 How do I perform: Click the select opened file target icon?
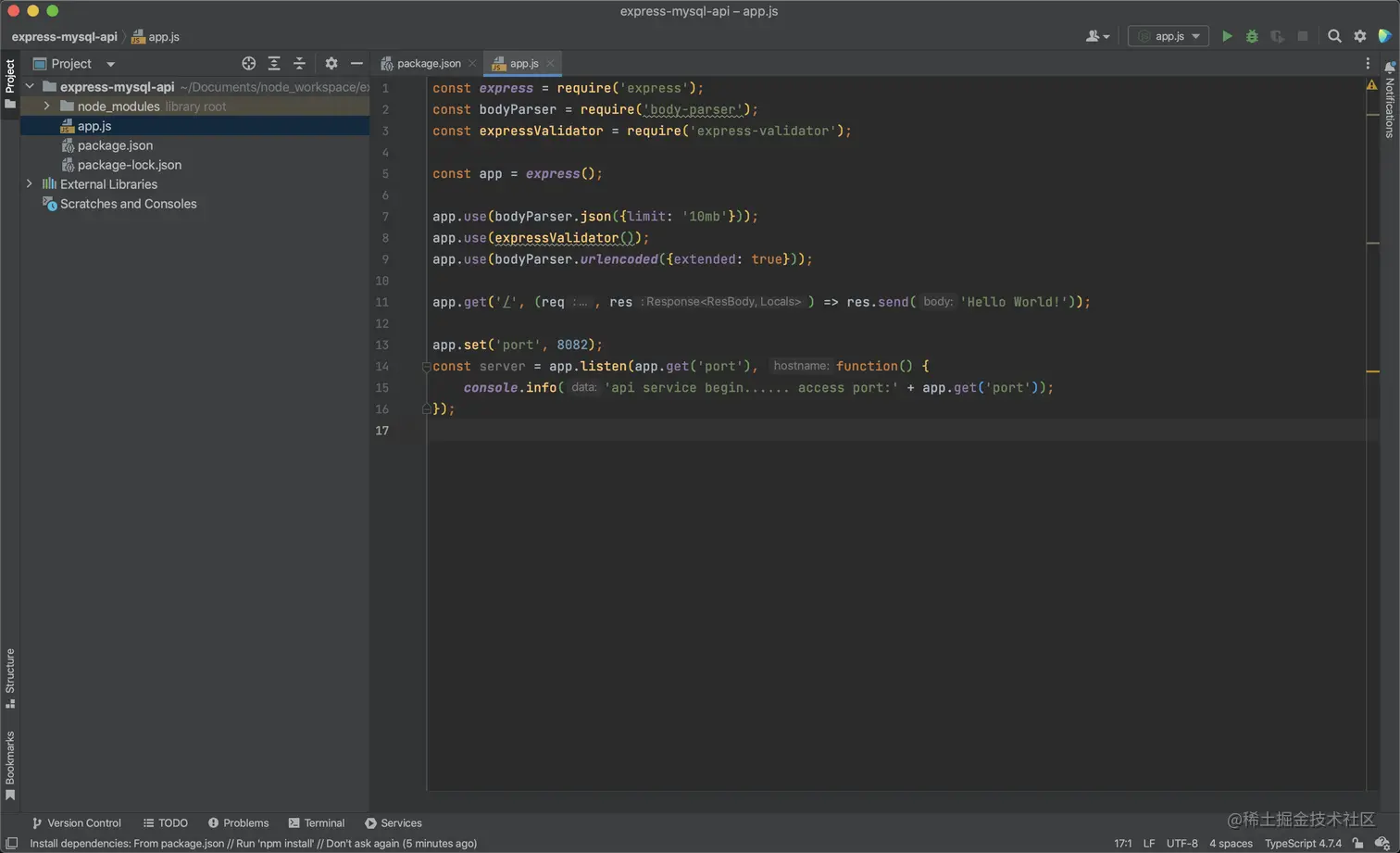coord(248,64)
